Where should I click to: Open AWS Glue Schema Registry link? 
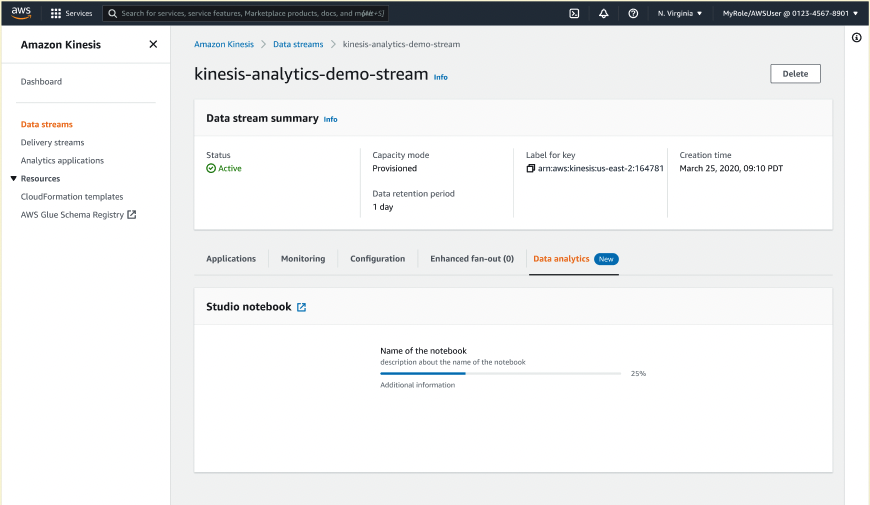pos(72,215)
